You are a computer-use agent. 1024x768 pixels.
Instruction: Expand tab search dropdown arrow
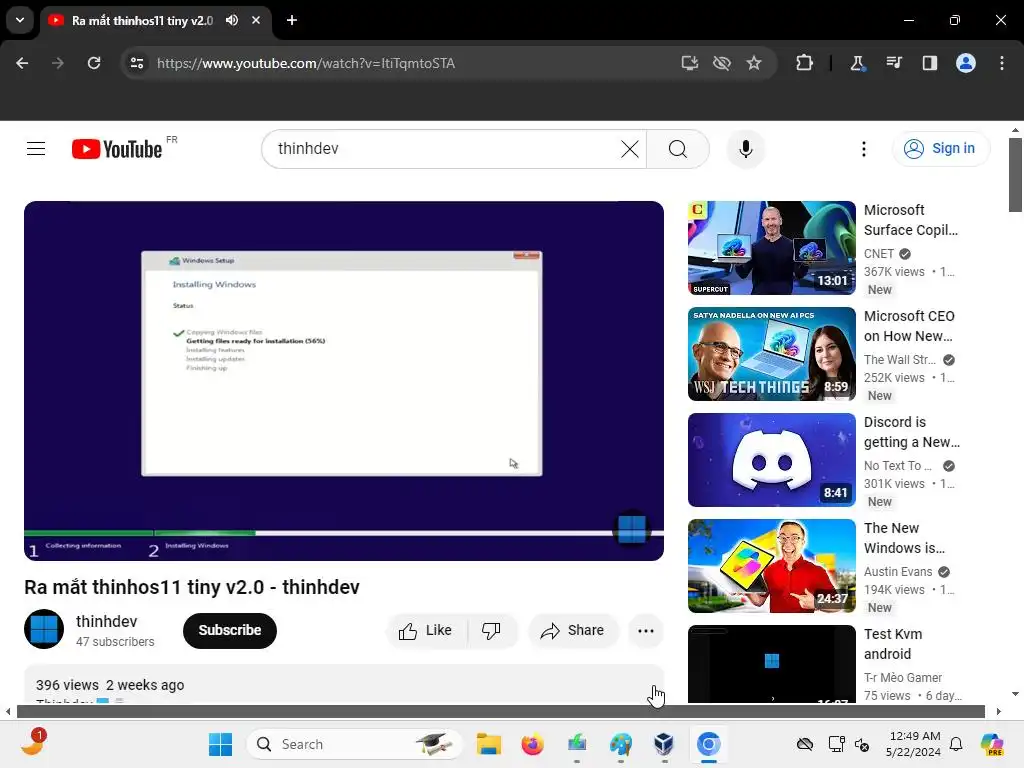(20, 20)
